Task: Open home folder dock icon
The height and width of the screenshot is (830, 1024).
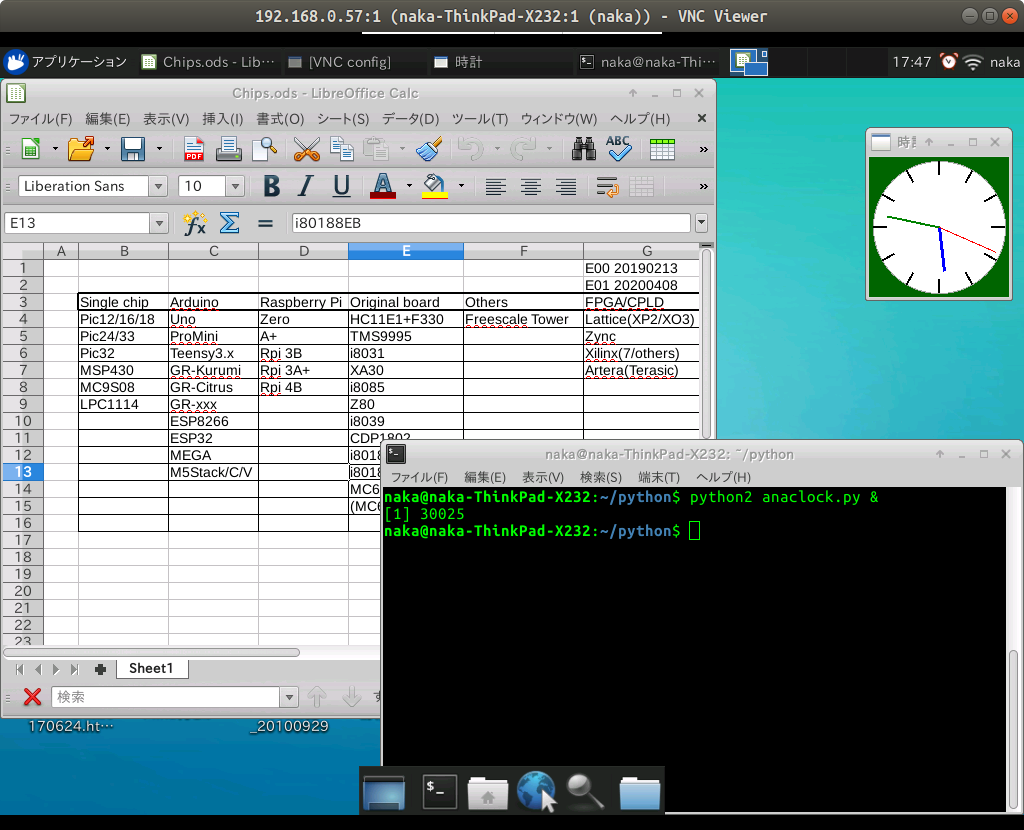Action: pos(488,793)
